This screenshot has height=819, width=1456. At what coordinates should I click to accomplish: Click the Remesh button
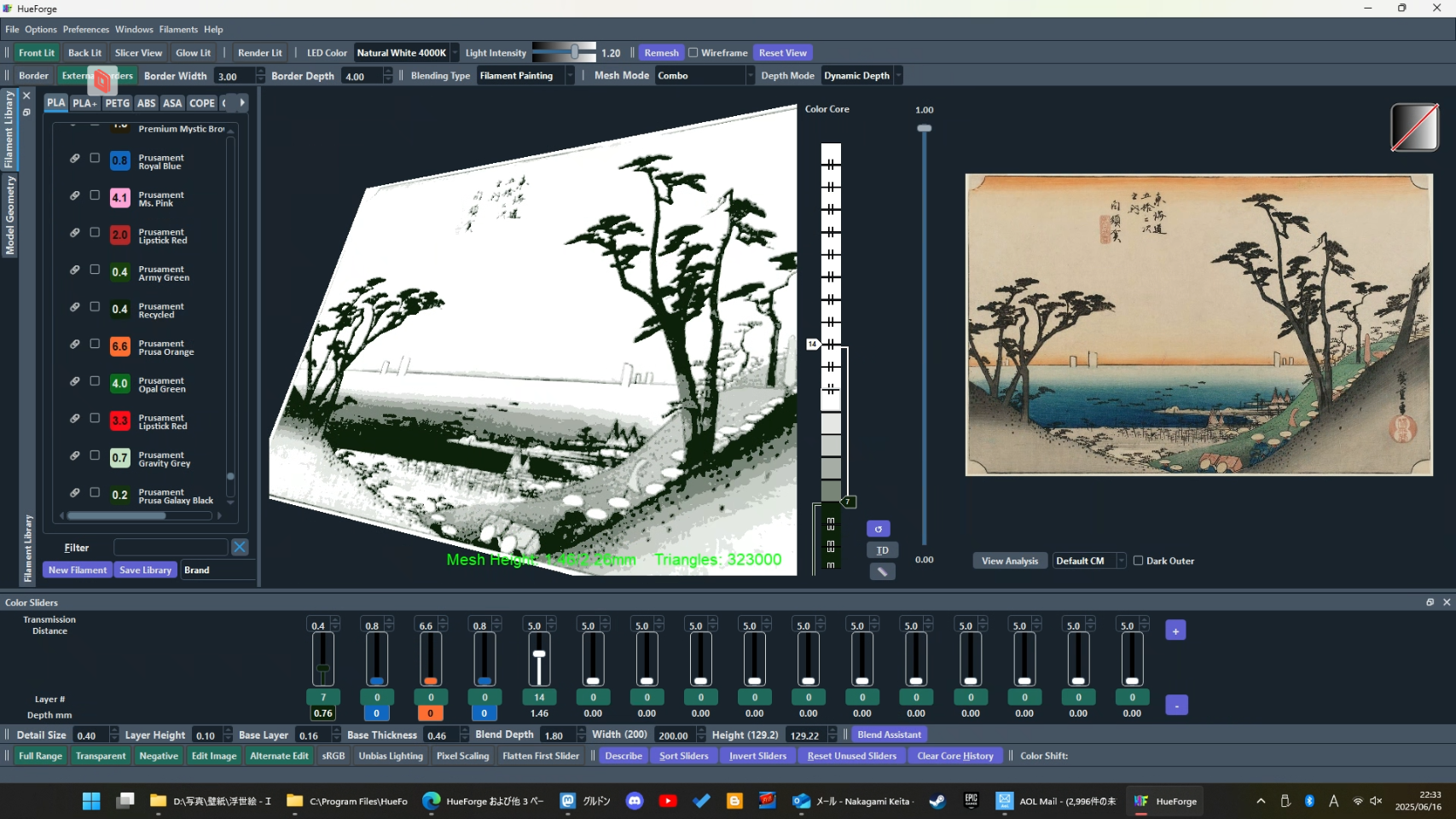point(661,53)
